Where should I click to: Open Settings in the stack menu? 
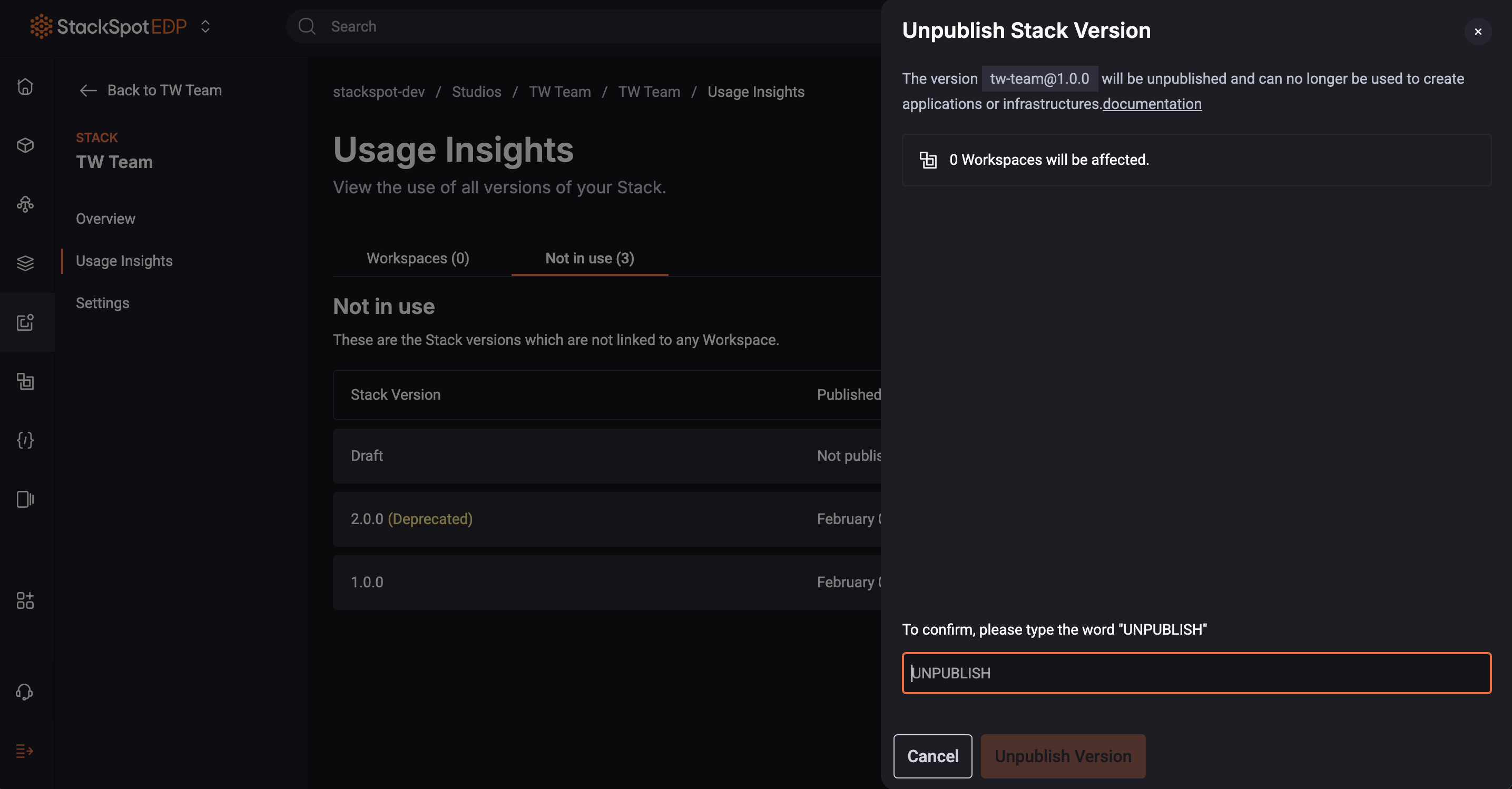[103, 303]
